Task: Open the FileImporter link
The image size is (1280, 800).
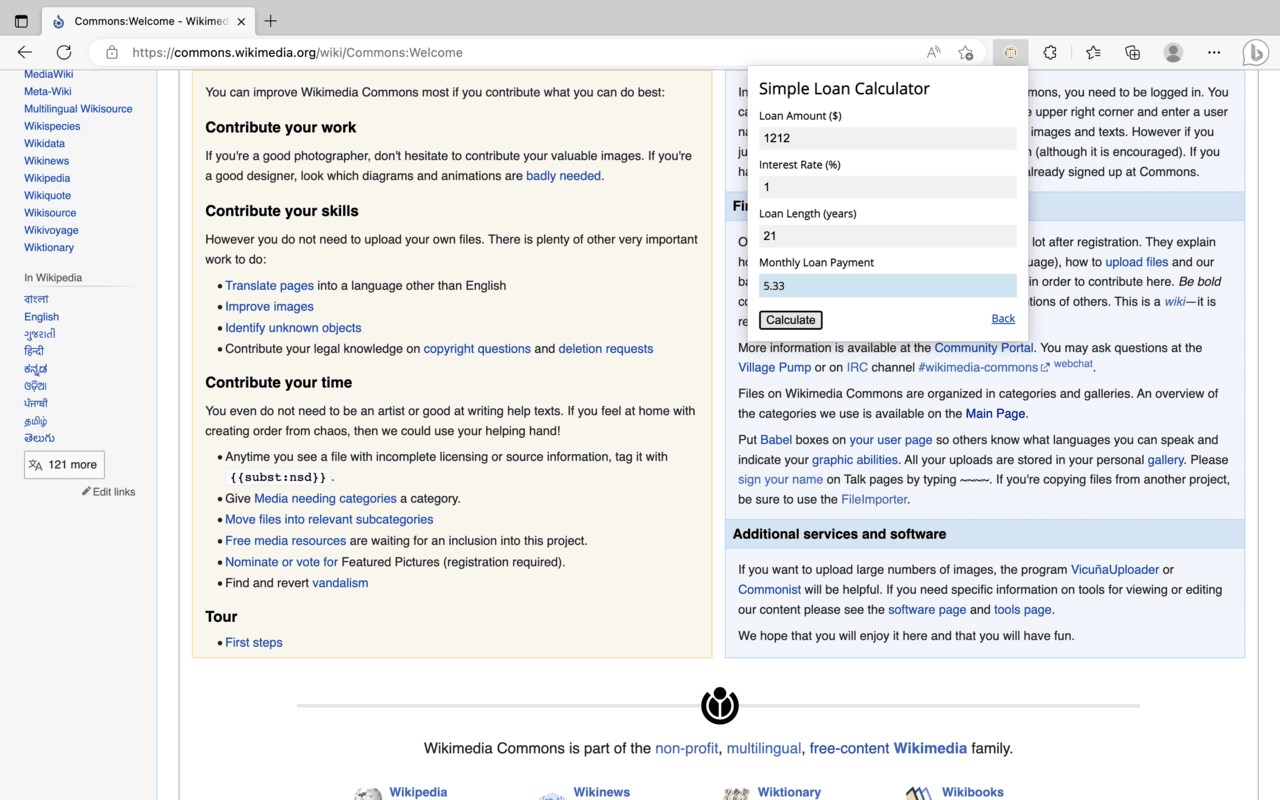Action: pyautogui.click(x=874, y=500)
